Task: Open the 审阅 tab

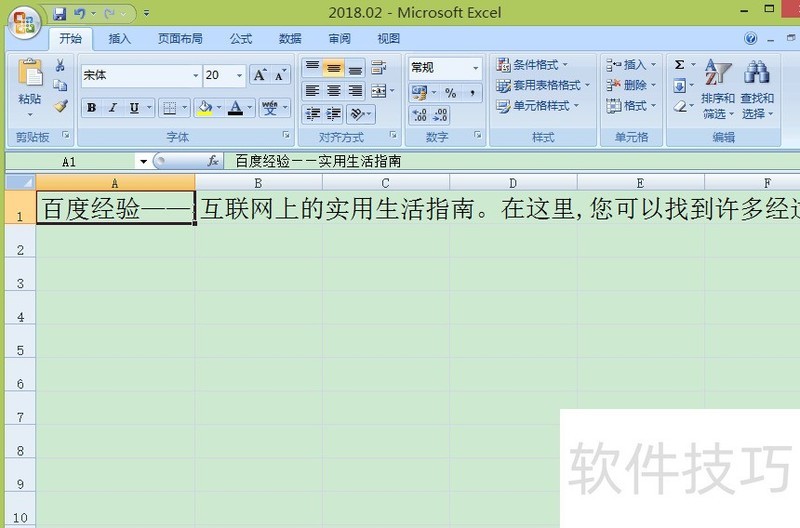Action: coord(339,39)
